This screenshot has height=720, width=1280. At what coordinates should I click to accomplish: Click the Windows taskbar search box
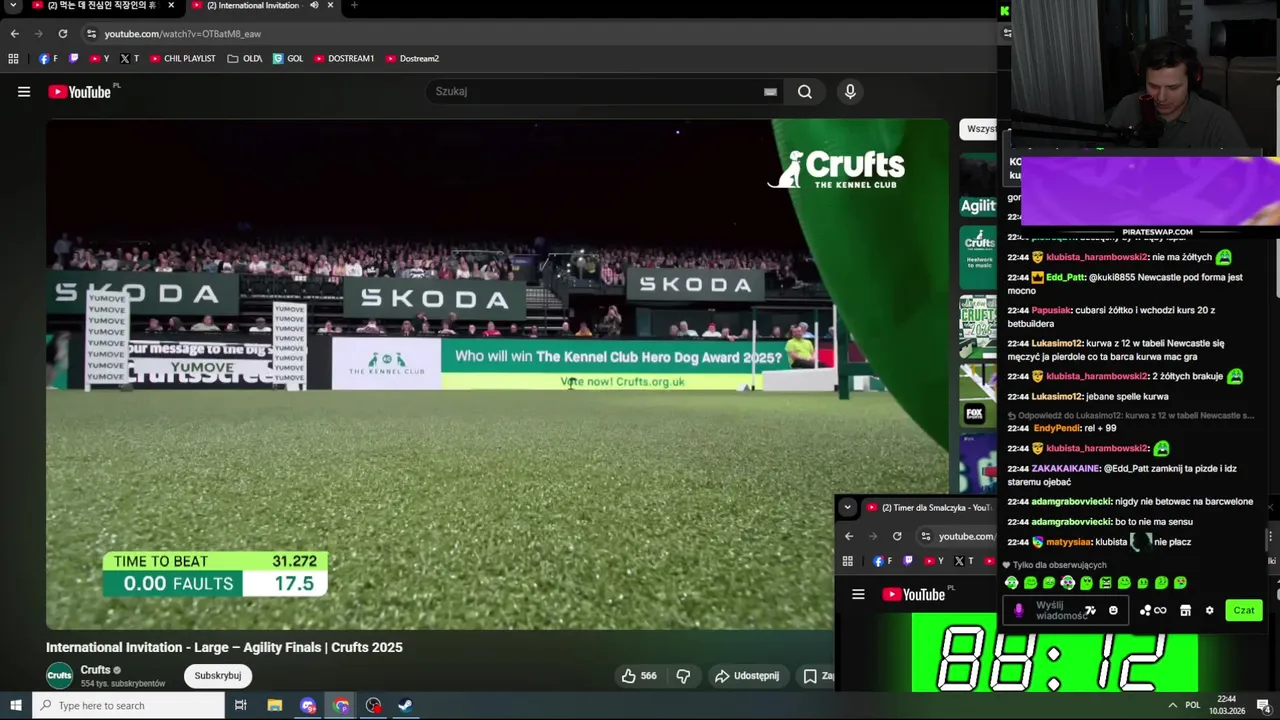[x=128, y=706]
